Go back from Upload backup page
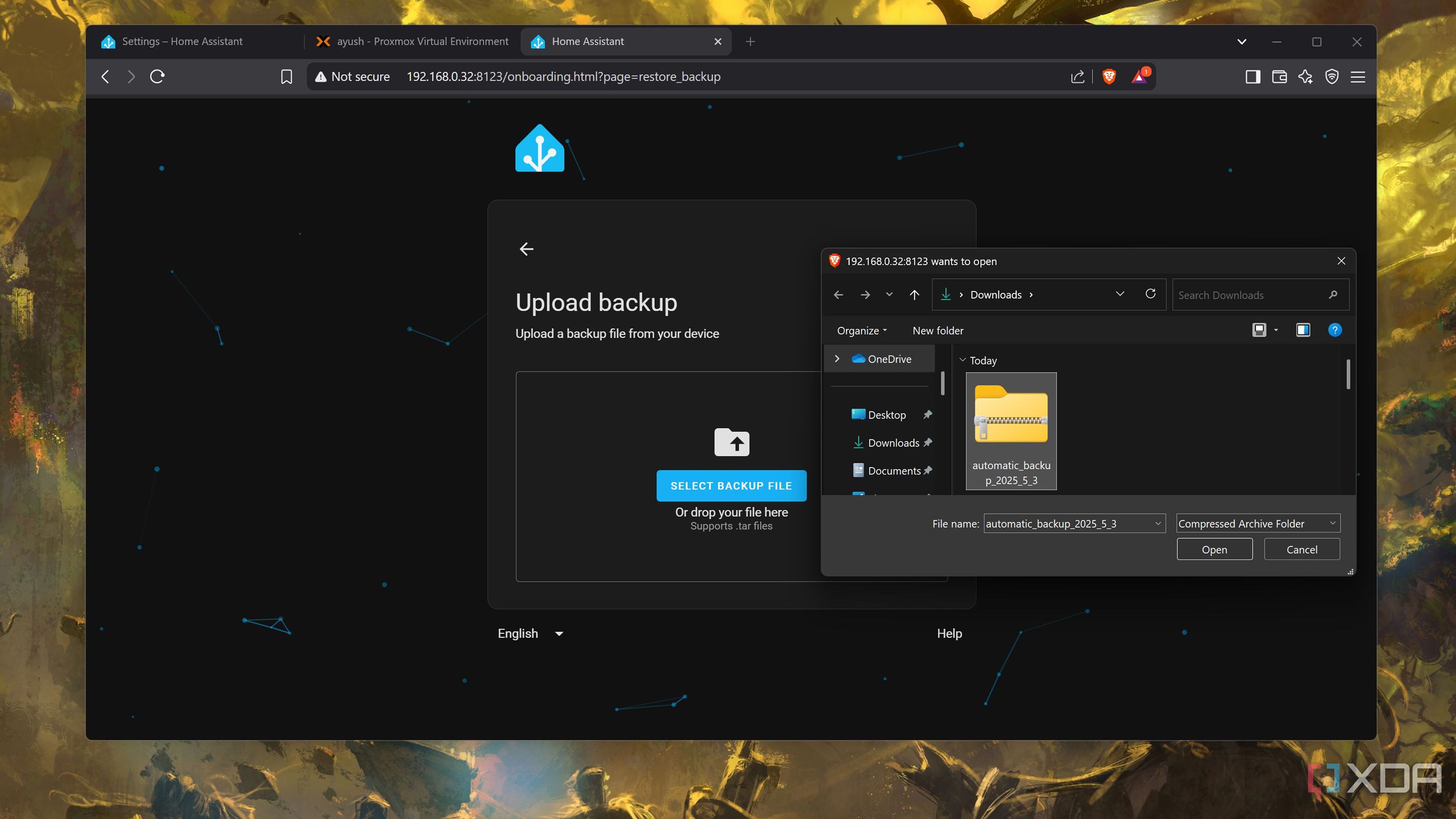 tap(526, 249)
